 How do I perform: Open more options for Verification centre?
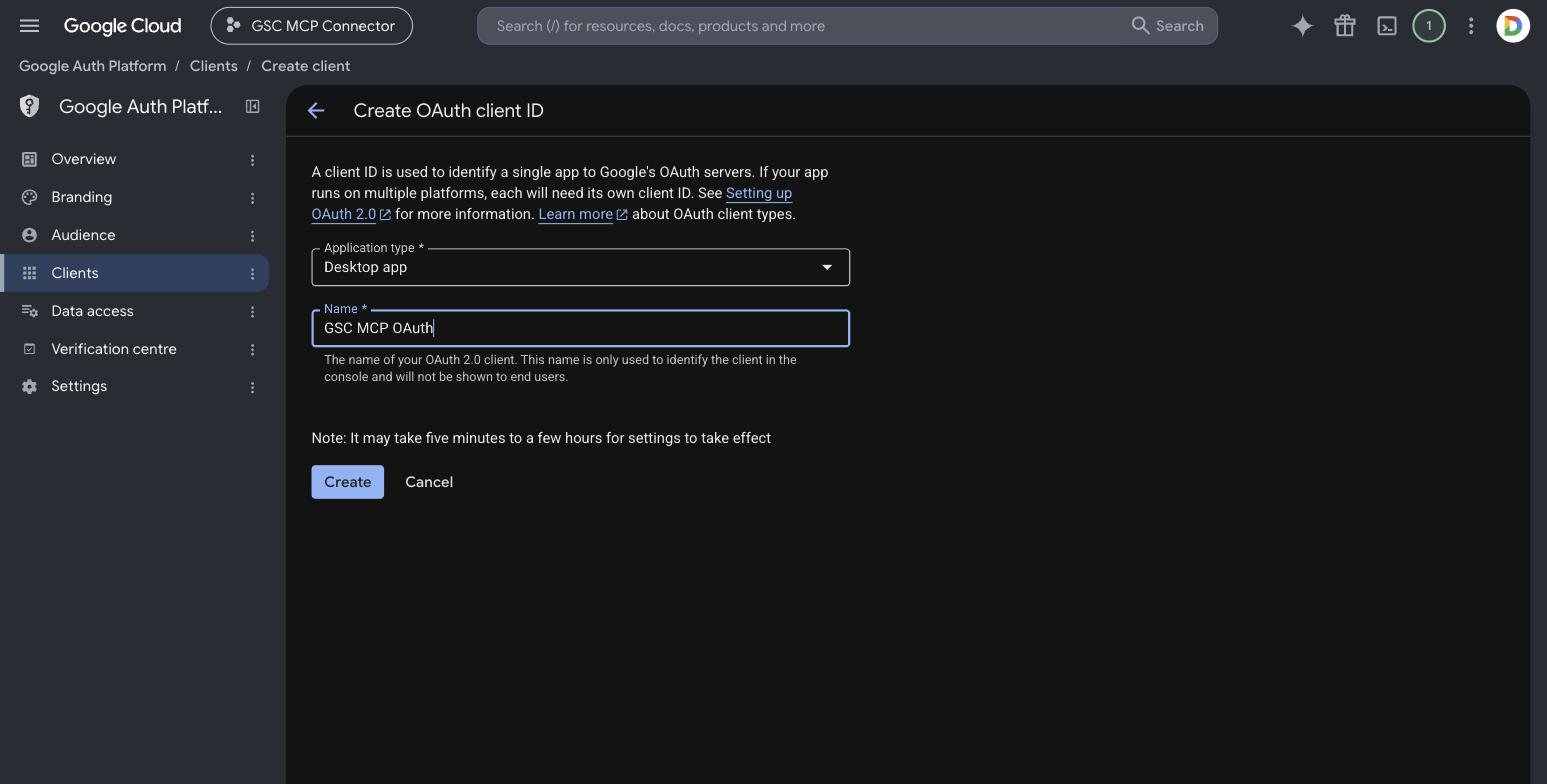[x=252, y=350]
